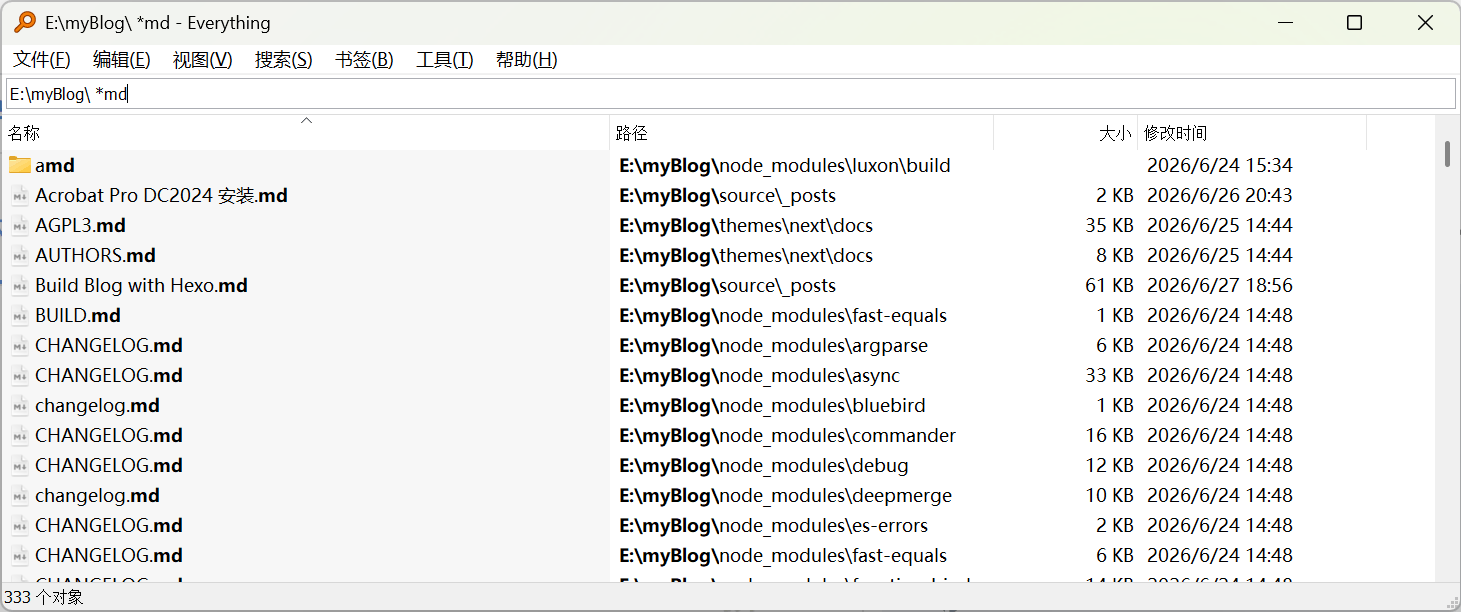Open the 编辑(E) menu

point(122,60)
